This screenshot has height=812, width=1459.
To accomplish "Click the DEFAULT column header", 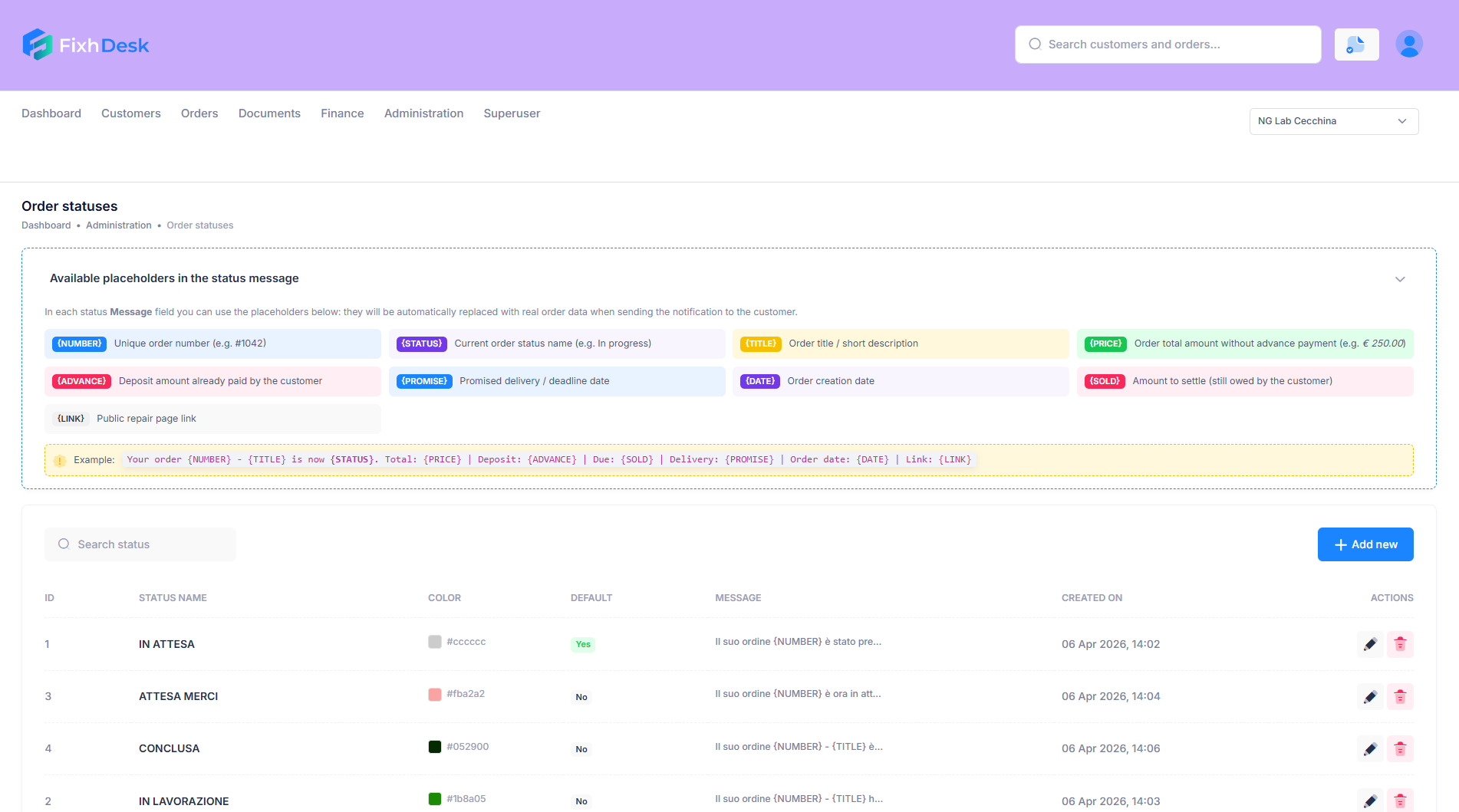I will pos(591,598).
